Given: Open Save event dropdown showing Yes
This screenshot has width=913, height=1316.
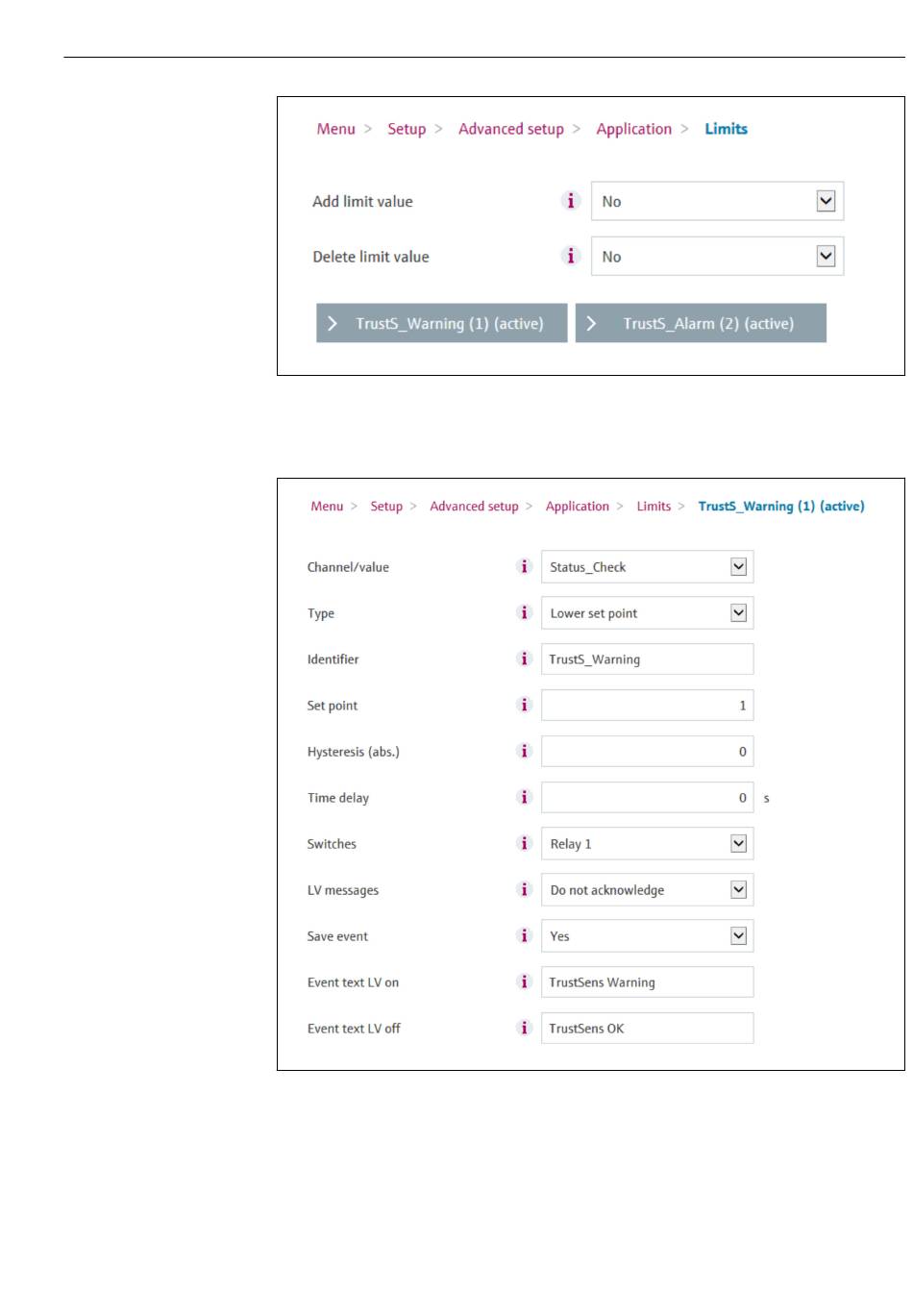Looking at the screenshot, I should click(x=647, y=936).
